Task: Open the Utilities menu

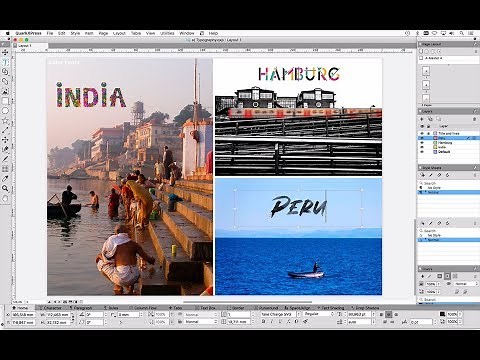Action: (x=167, y=33)
